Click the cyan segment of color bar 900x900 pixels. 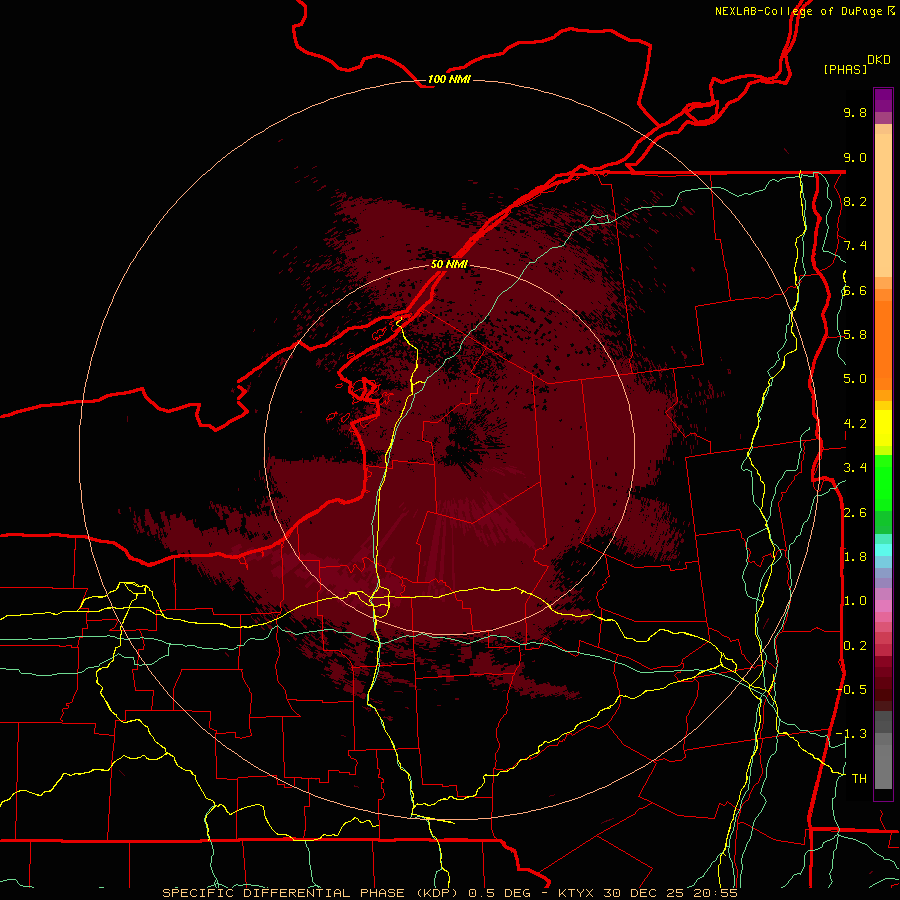coord(883,550)
